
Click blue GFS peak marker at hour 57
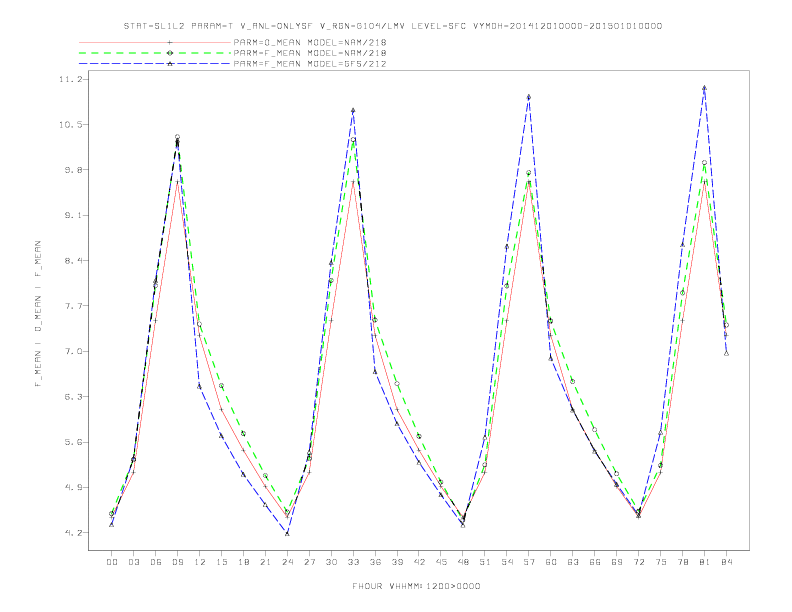(529, 97)
